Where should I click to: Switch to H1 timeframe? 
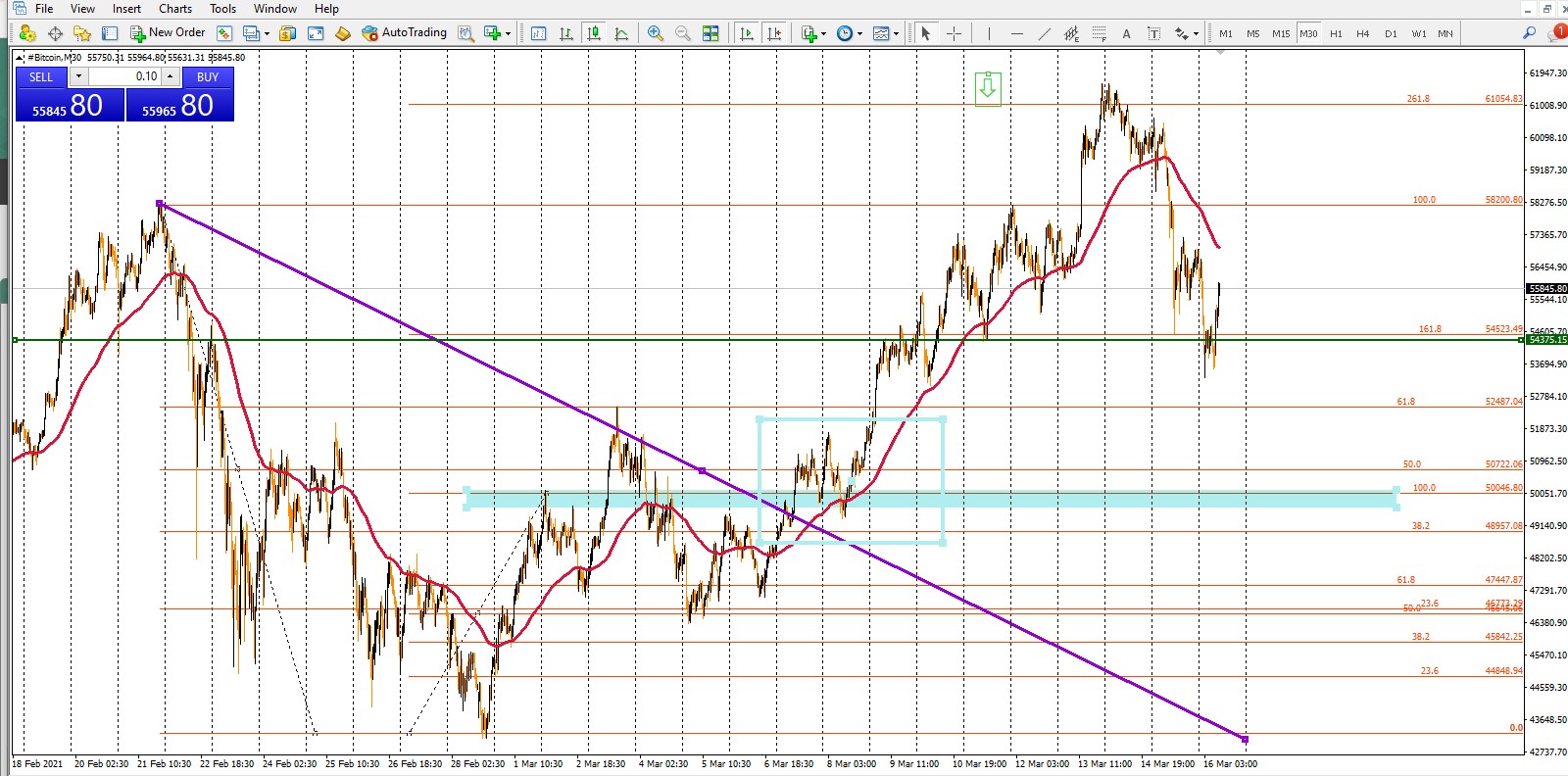1336,33
